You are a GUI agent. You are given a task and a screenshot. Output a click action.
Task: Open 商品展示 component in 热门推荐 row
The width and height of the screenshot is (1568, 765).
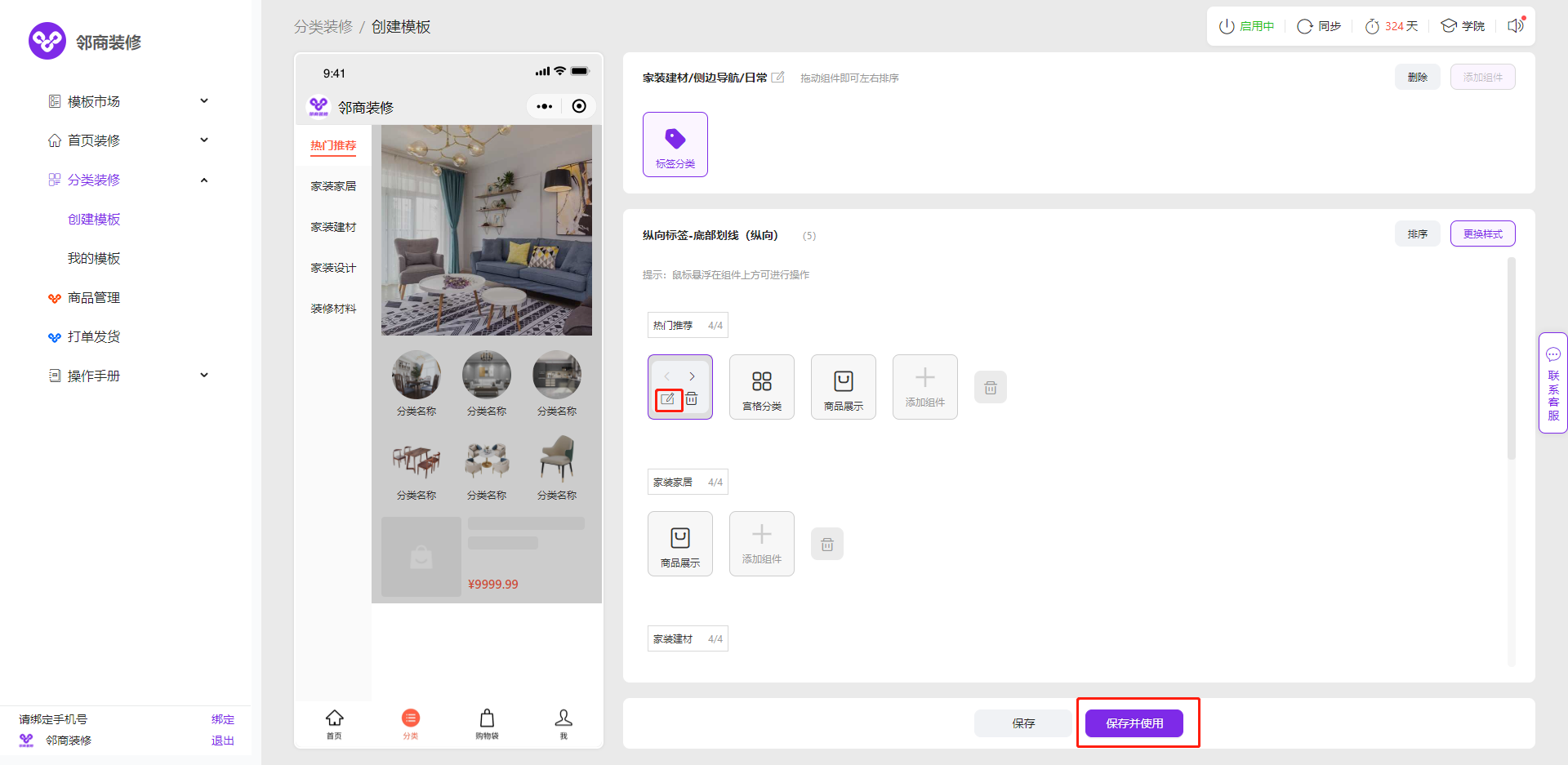844,387
